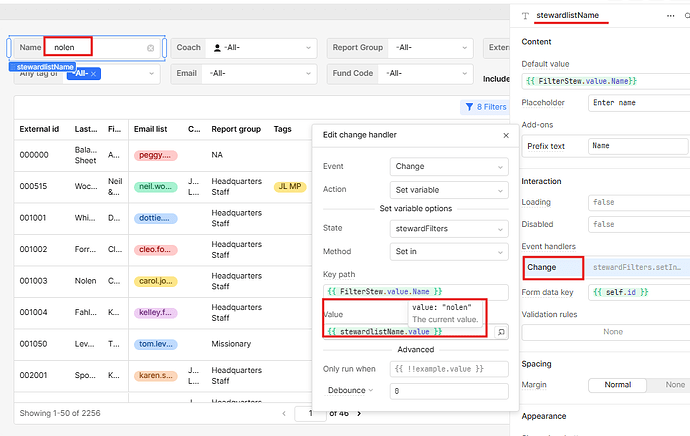Viewport: 690px width, 436px height.
Task: Clear the Name filter with the X icon
Action: [x=151, y=48]
